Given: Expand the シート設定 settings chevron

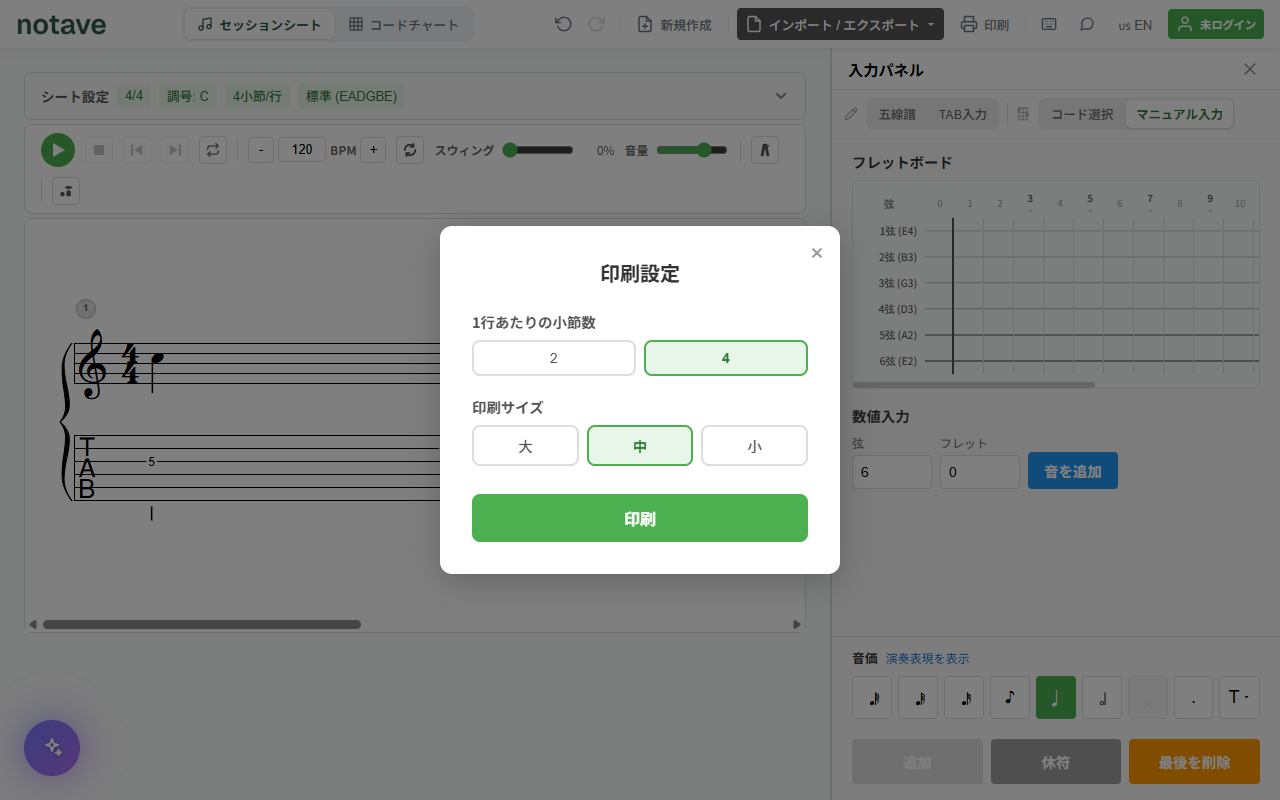Looking at the screenshot, I should coord(781,96).
